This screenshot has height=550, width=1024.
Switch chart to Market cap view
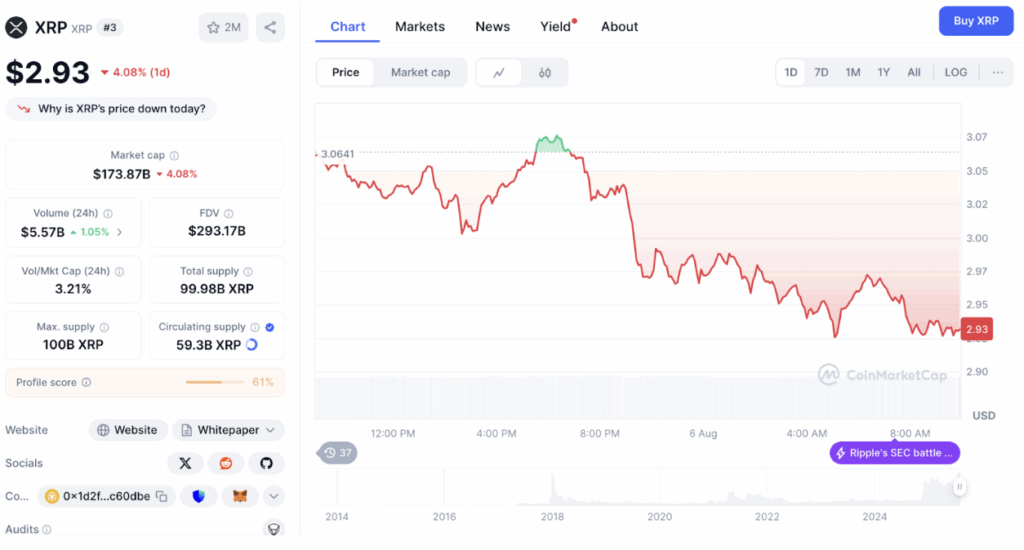point(420,72)
